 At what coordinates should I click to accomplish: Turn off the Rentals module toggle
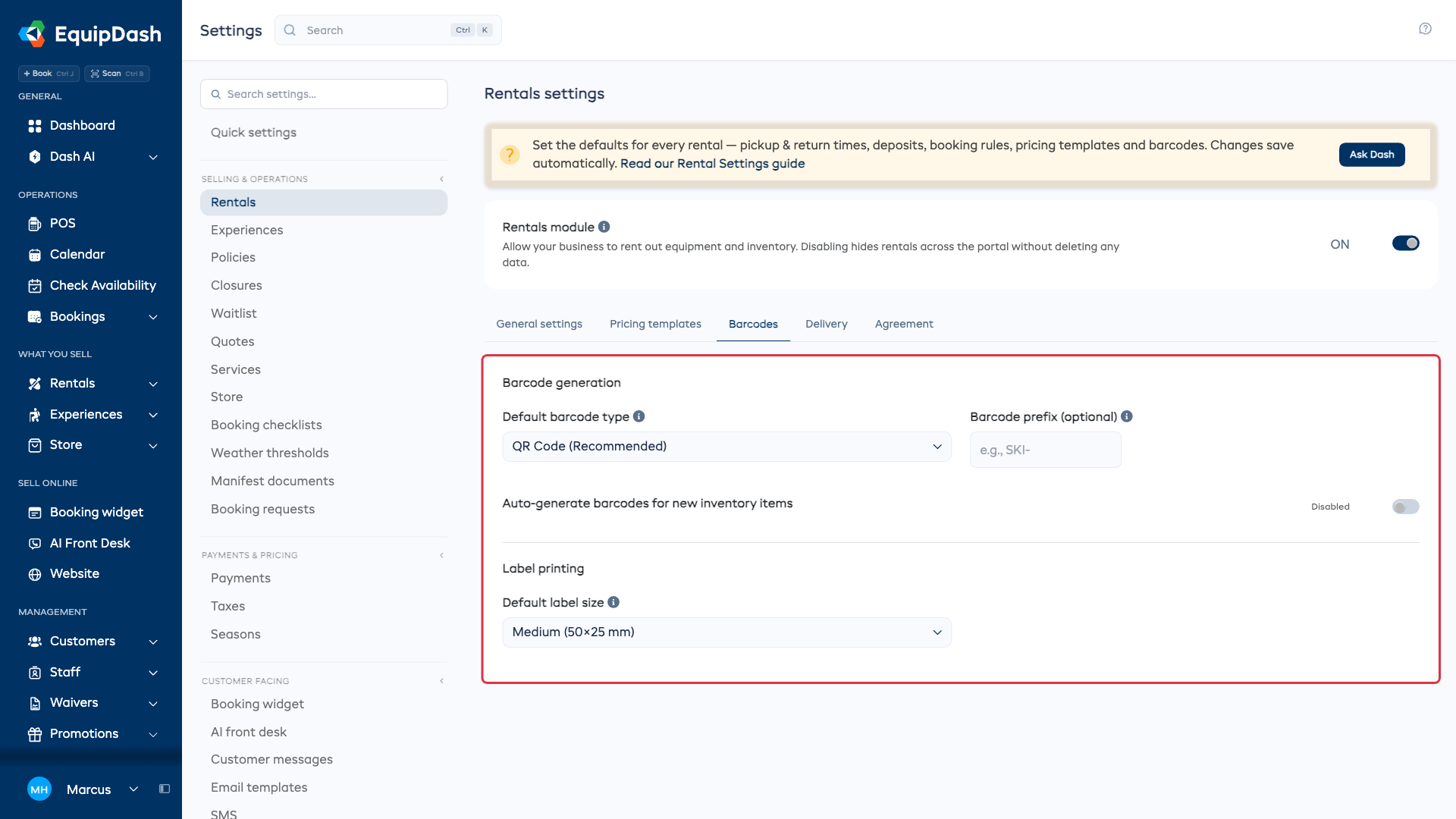1405,243
